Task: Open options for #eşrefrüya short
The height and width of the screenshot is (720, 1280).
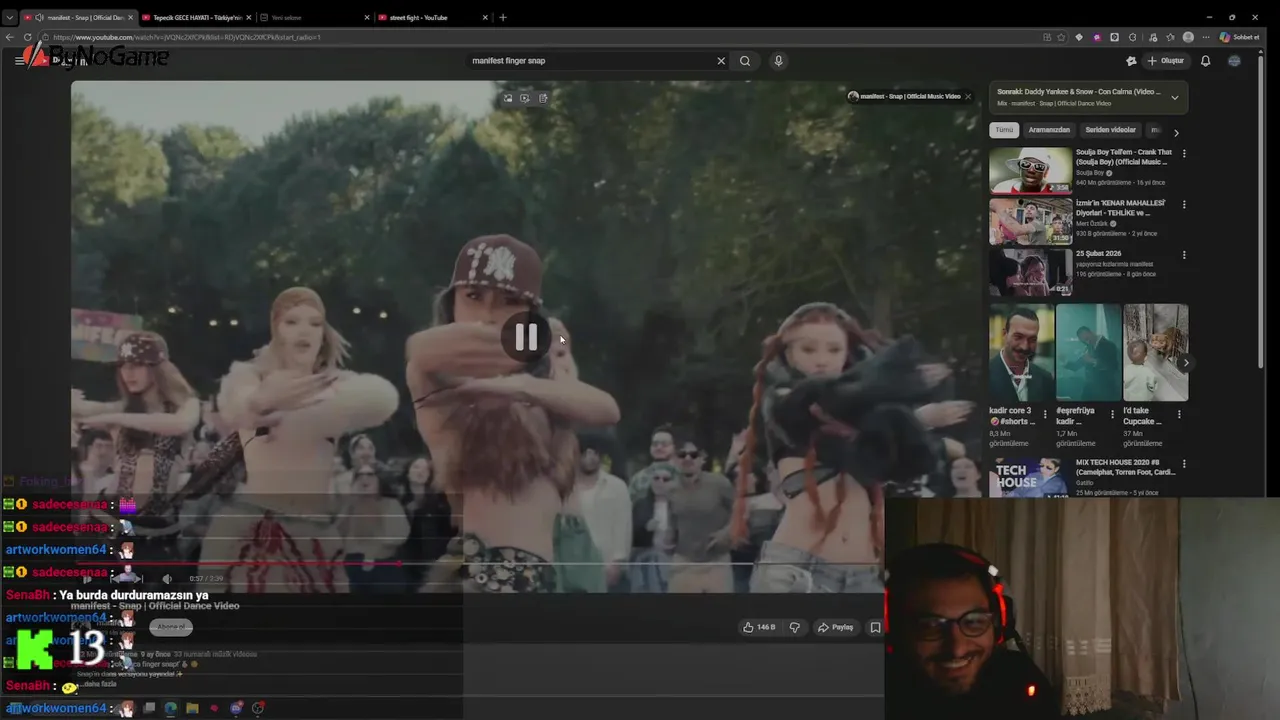Action: coord(1113,413)
